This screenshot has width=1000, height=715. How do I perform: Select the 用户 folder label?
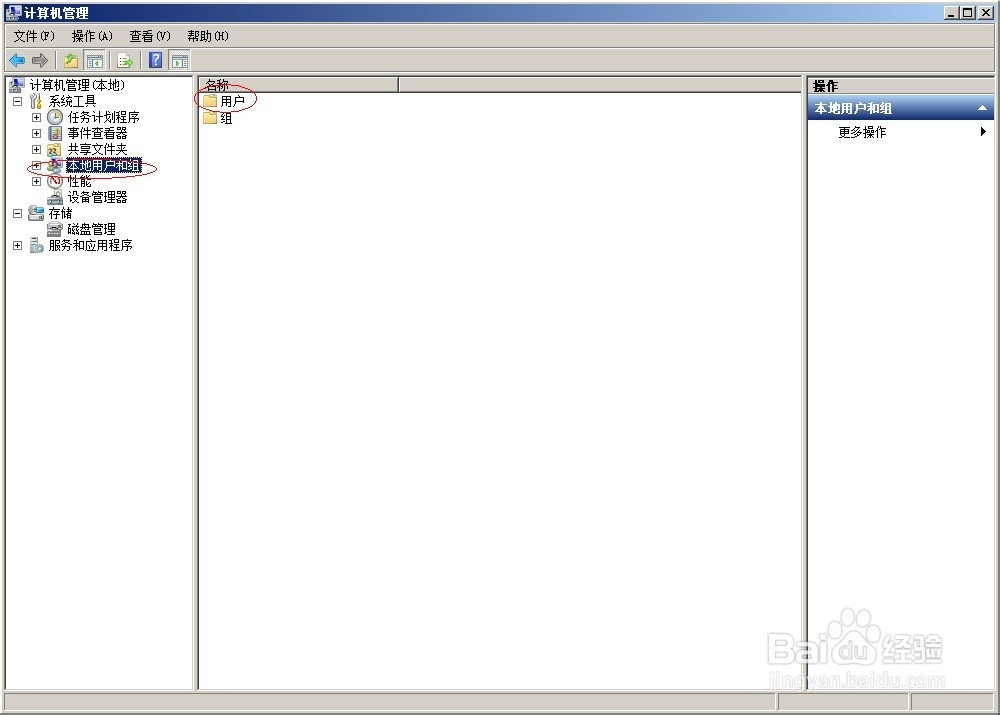[232, 101]
